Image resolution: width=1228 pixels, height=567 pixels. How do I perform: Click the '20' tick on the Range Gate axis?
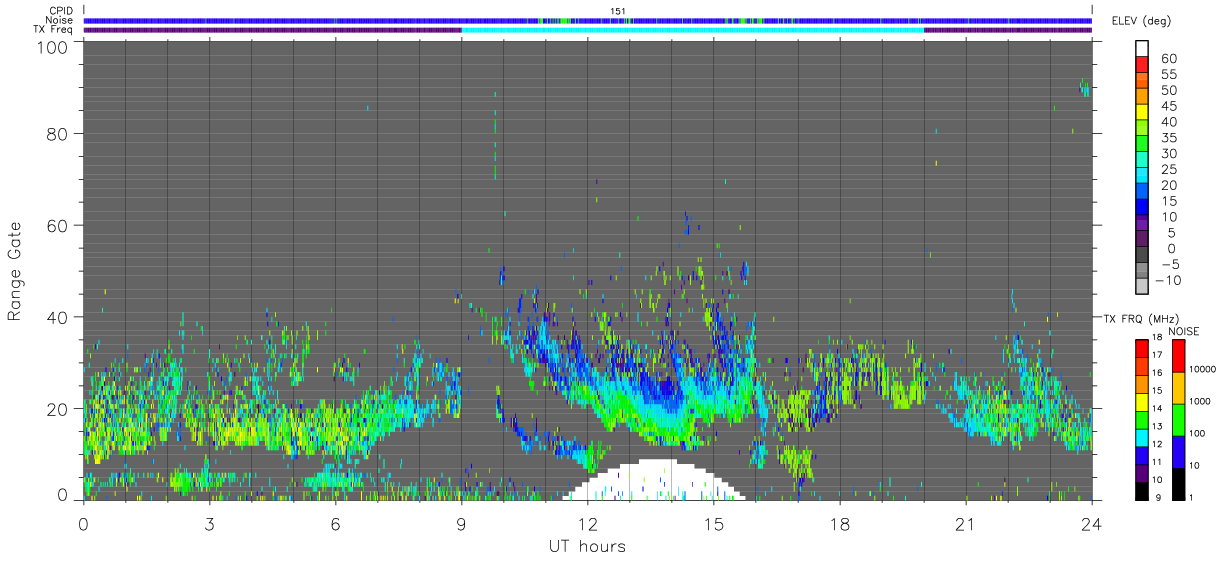57,408
